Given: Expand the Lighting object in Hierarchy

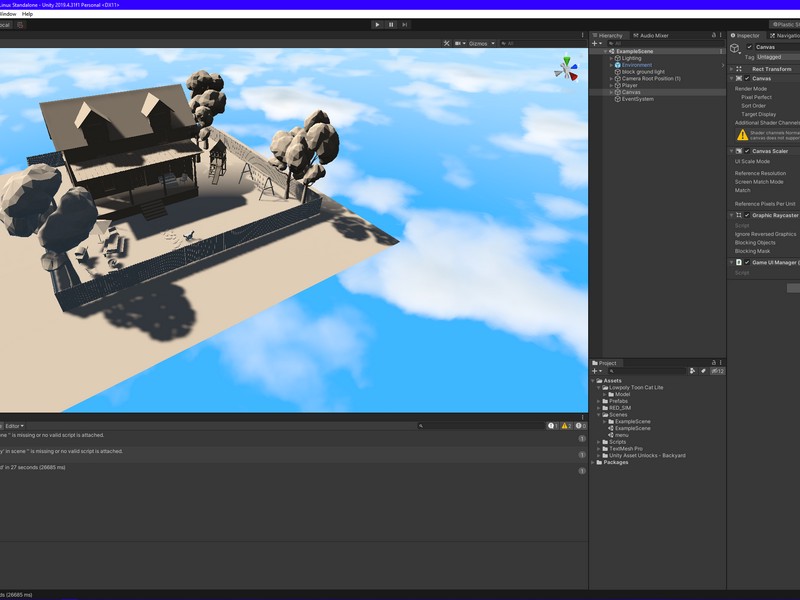Looking at the screenshot, I should (611, 58).
